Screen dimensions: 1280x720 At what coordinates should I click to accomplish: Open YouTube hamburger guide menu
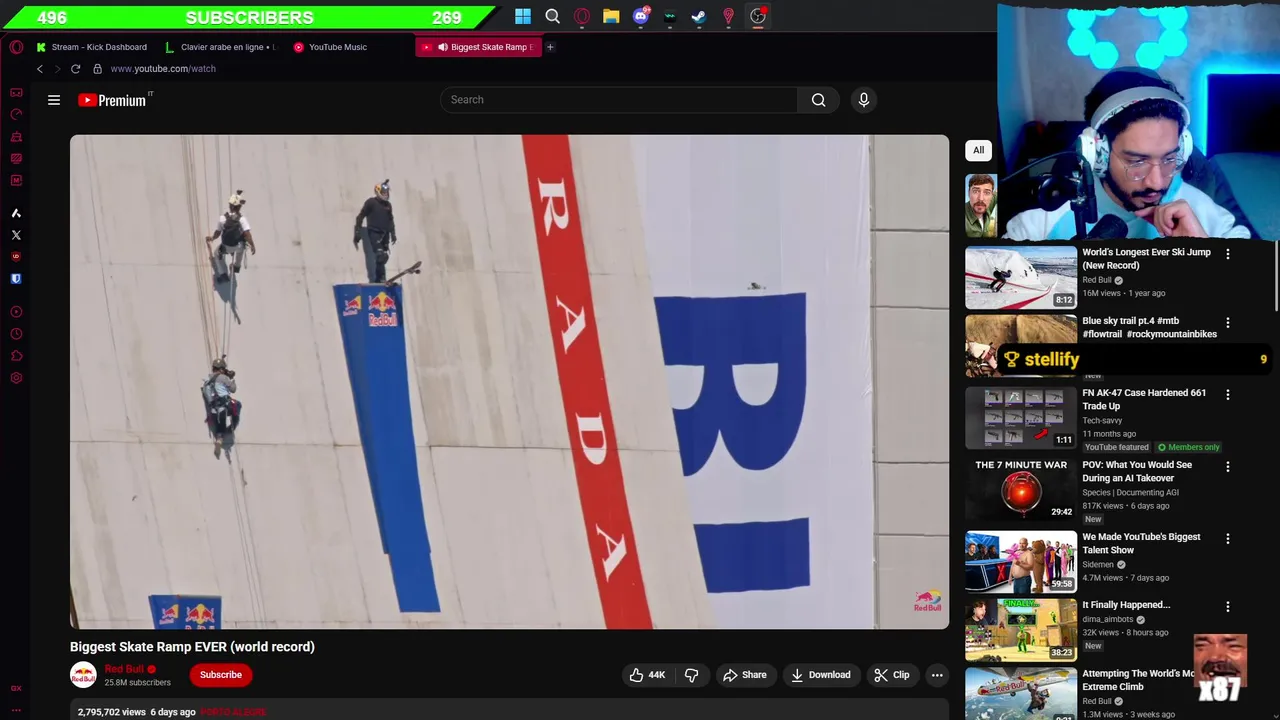pos(54,100)
